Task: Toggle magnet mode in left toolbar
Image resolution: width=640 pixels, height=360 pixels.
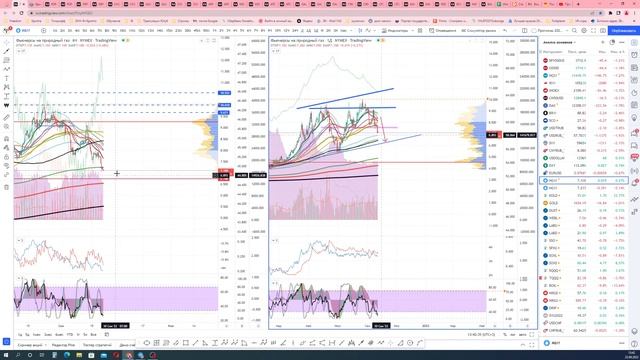Action: (x=7, y=139)
